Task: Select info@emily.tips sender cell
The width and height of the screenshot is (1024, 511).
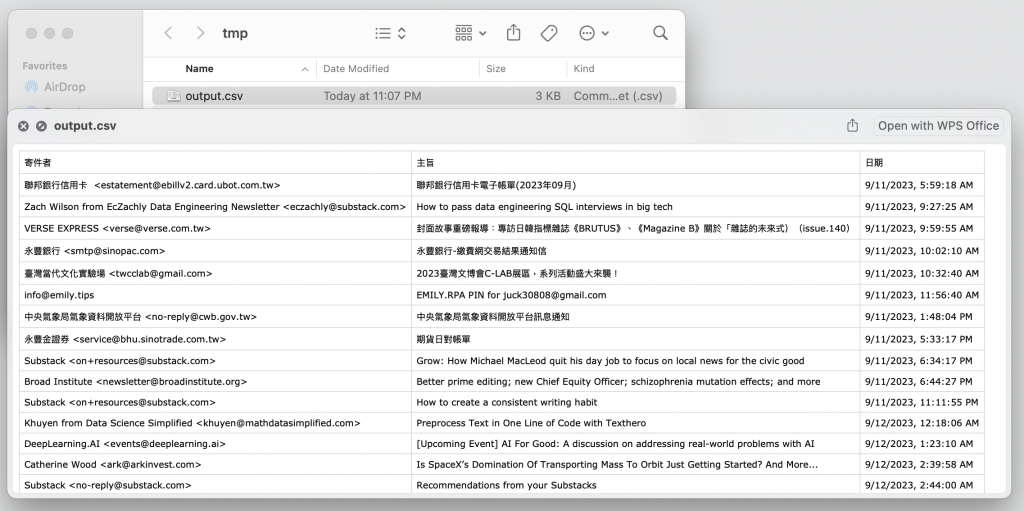Action: click(x=216, y=295)
